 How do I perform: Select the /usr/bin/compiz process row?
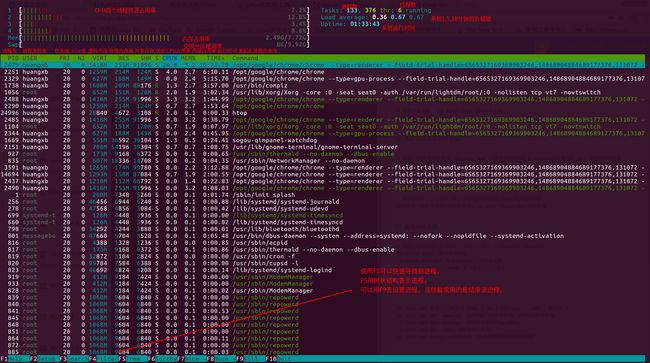click(x=323, y=85)
